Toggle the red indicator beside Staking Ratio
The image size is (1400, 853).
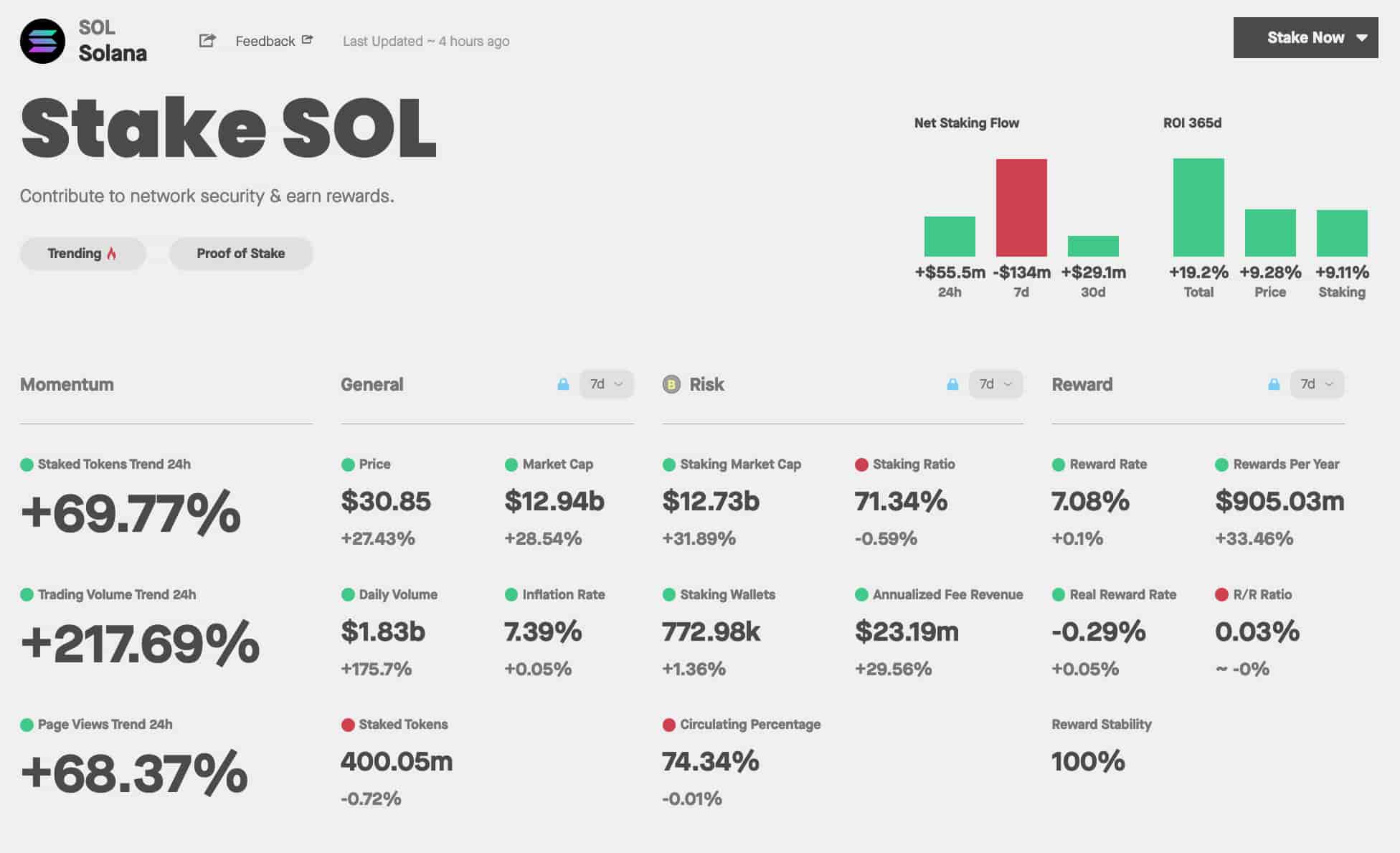[x=863, y=464]
